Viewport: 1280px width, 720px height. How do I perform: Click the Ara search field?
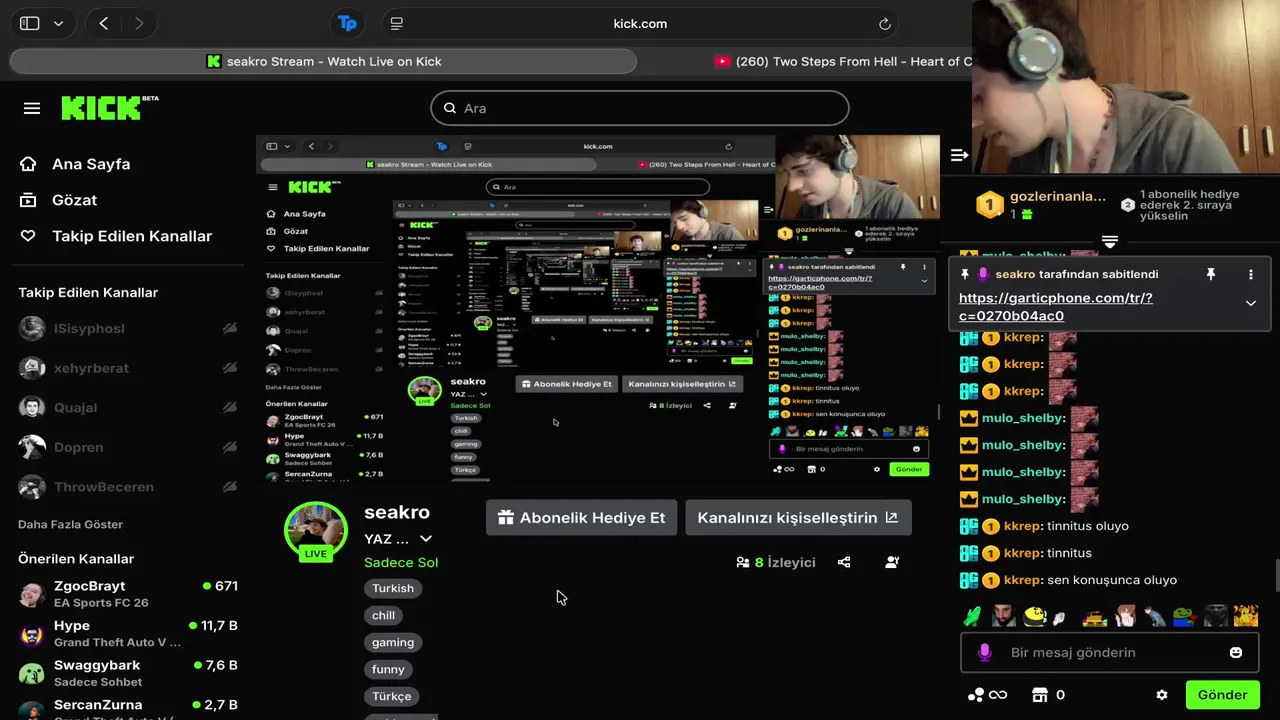click(640, 108)
